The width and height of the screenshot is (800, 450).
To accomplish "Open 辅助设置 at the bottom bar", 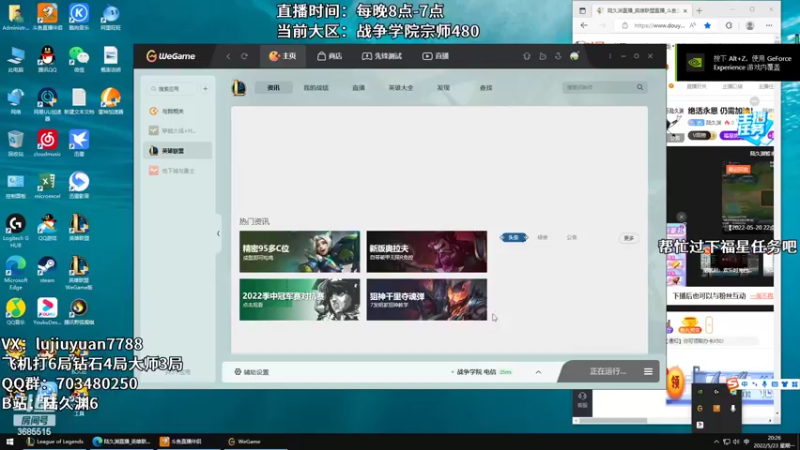I will pyautogui.click(x=252, y=372).
